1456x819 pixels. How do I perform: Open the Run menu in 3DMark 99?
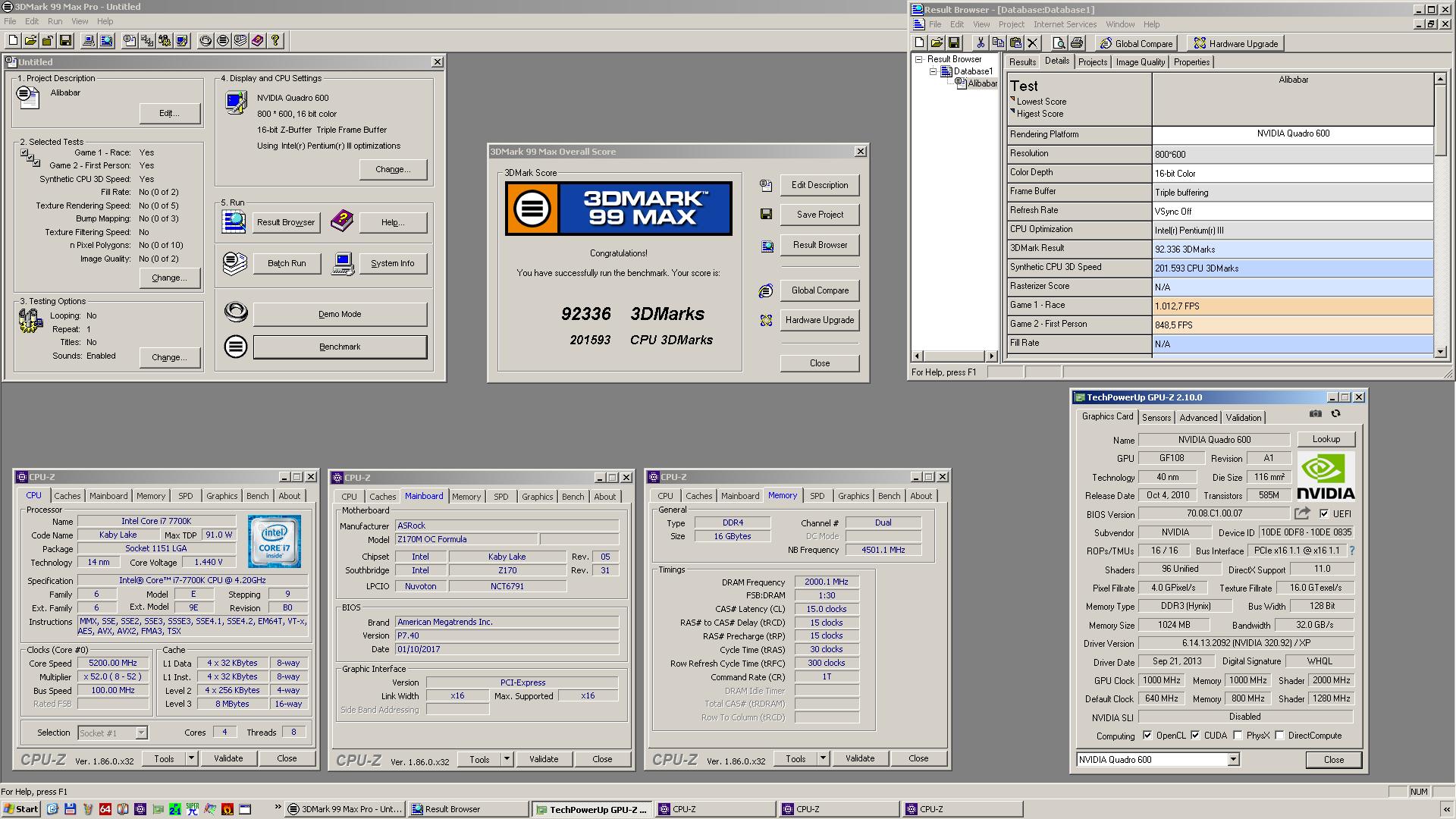(x=55, y=21)
